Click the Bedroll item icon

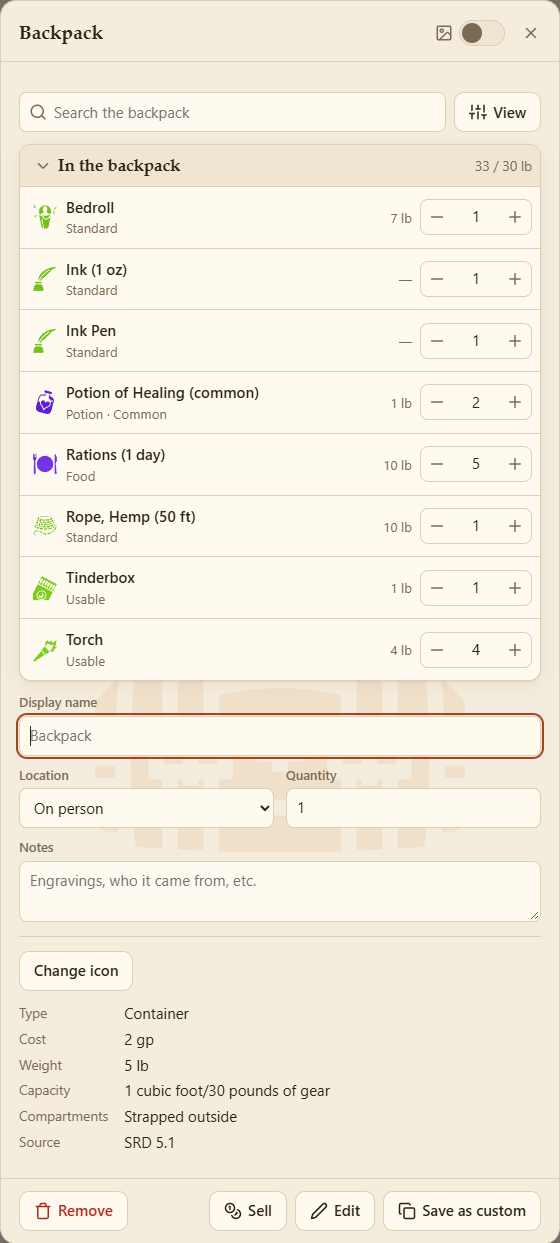tap(44, 217)
